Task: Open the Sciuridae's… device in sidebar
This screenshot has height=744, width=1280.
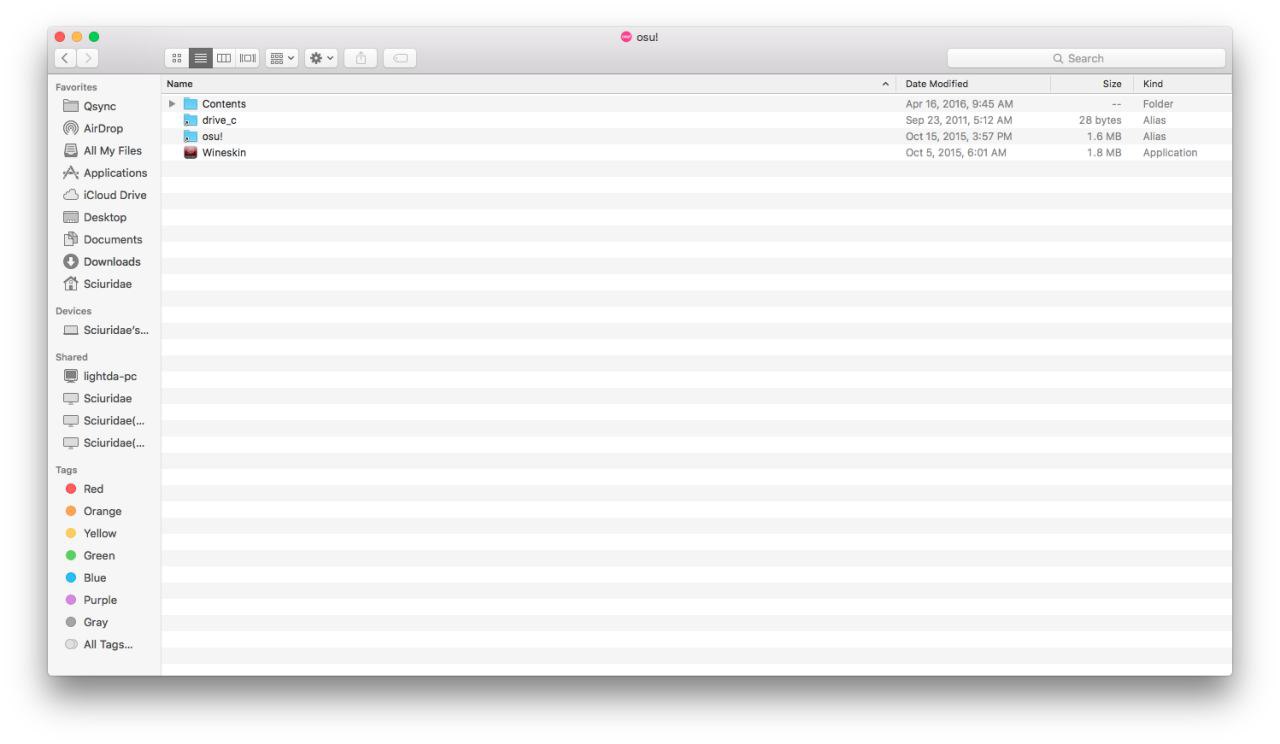Action: [x=104, y=331]
